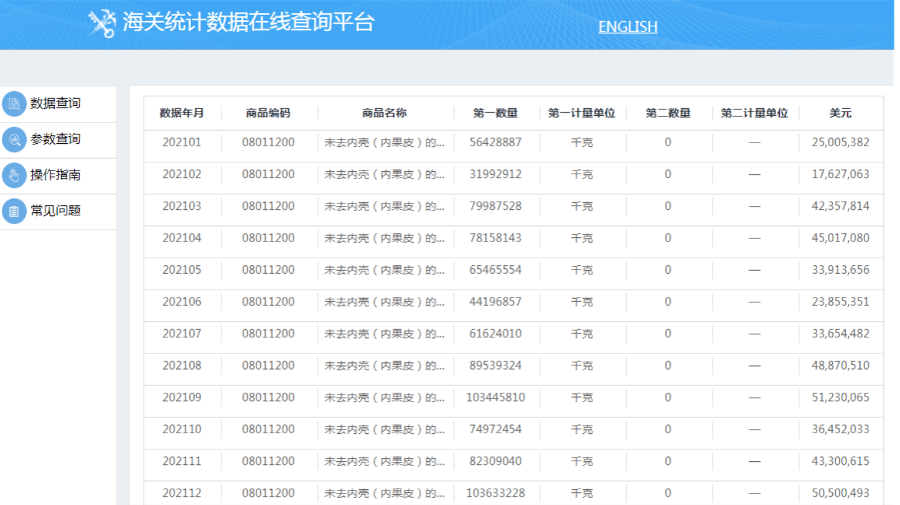Open 数据查询 menu item
Image resolution: width=900 pixels, height=505 pixels.
click(x=55, y=104)
